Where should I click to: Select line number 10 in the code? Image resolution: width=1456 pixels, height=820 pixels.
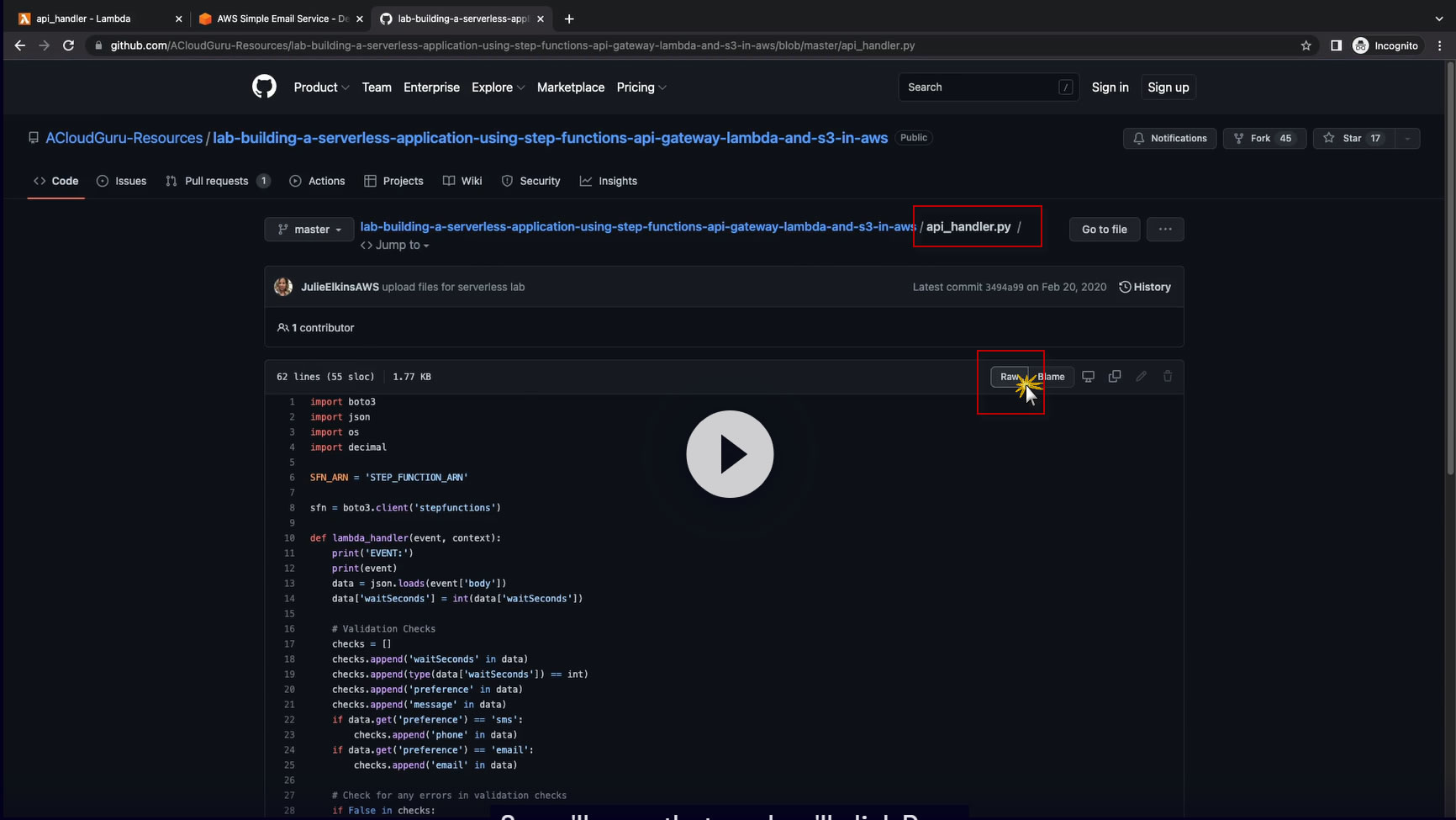(x=289, y=538)
